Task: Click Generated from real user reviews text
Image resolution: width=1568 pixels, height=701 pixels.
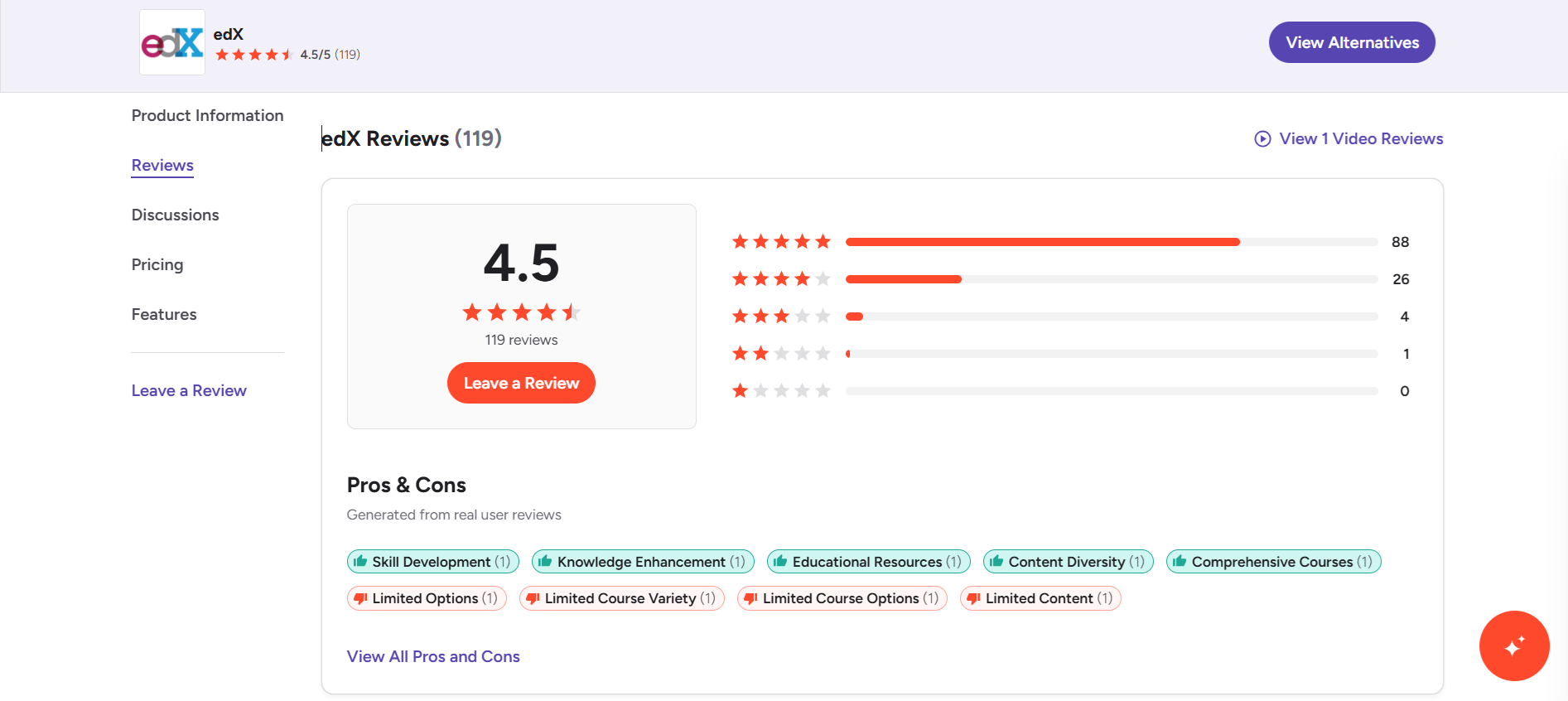Action: pos(454,515)
